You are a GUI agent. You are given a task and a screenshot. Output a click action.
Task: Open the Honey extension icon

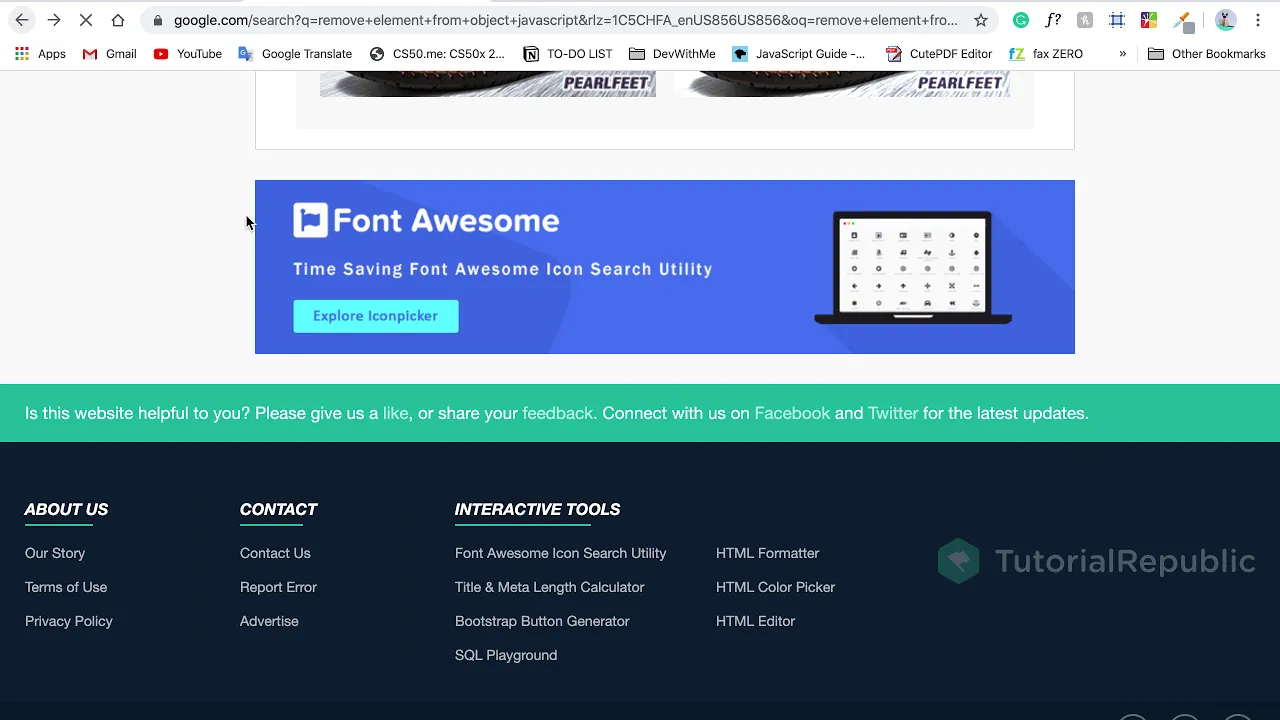(x=1085, y=20)
